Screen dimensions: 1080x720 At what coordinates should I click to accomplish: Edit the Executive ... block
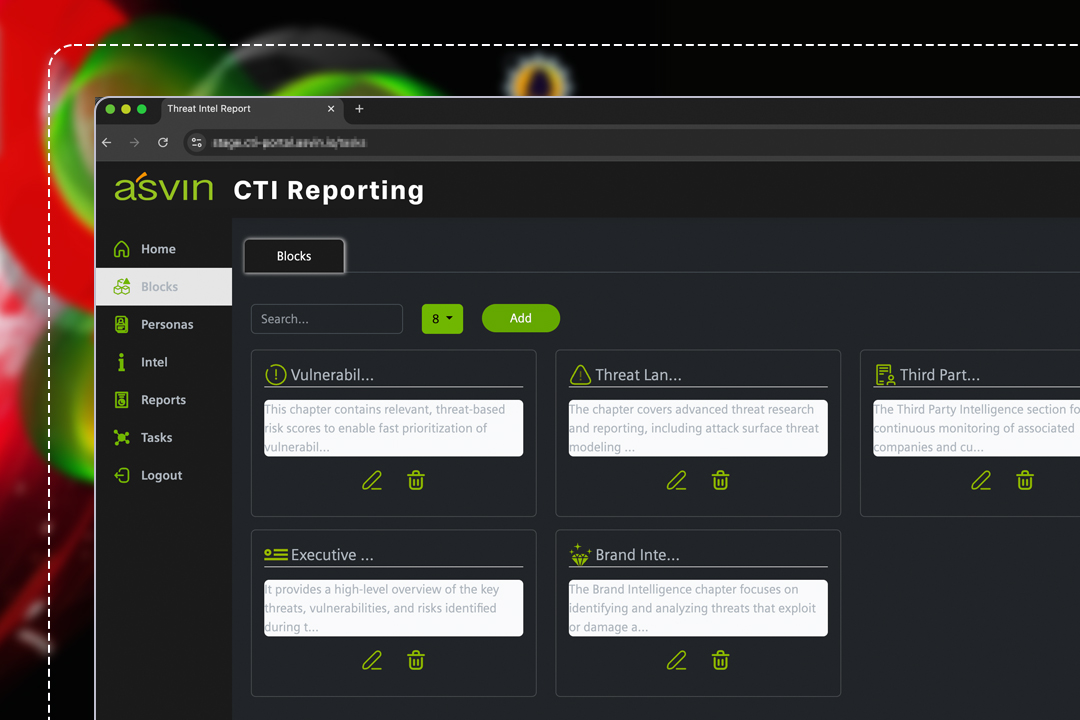pyautogui.click(x=372, y=660)
